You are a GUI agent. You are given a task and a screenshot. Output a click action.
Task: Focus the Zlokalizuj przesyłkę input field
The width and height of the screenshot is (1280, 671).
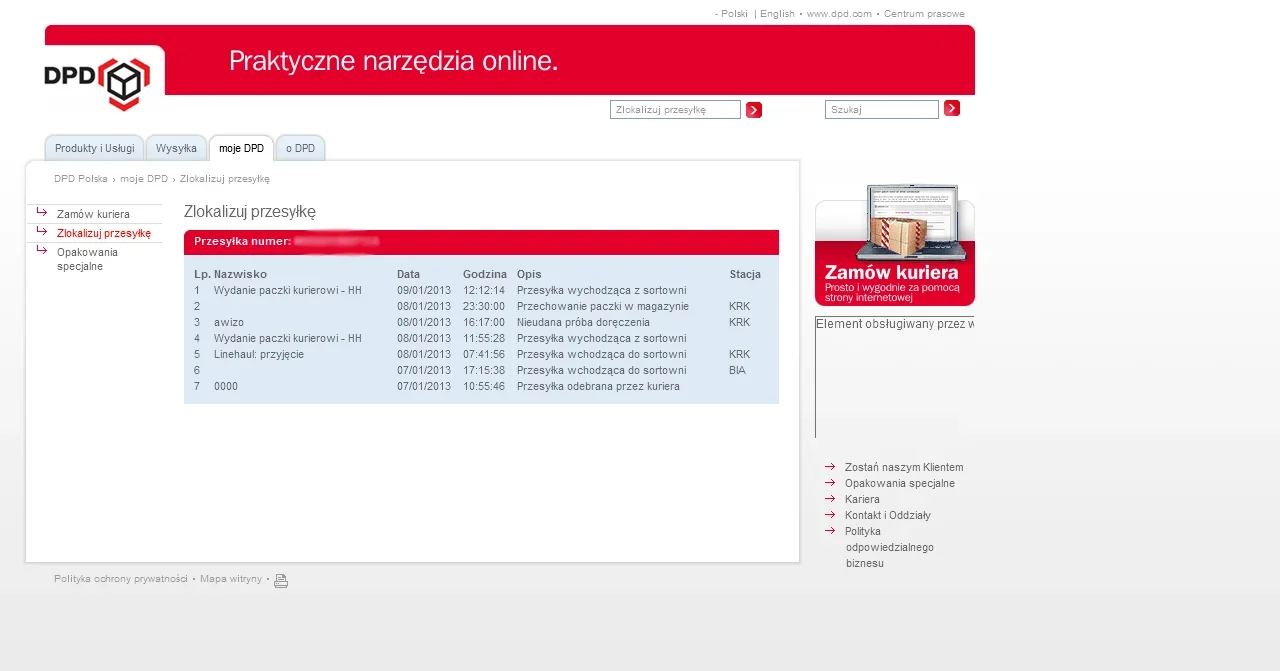tap(675, 110)
